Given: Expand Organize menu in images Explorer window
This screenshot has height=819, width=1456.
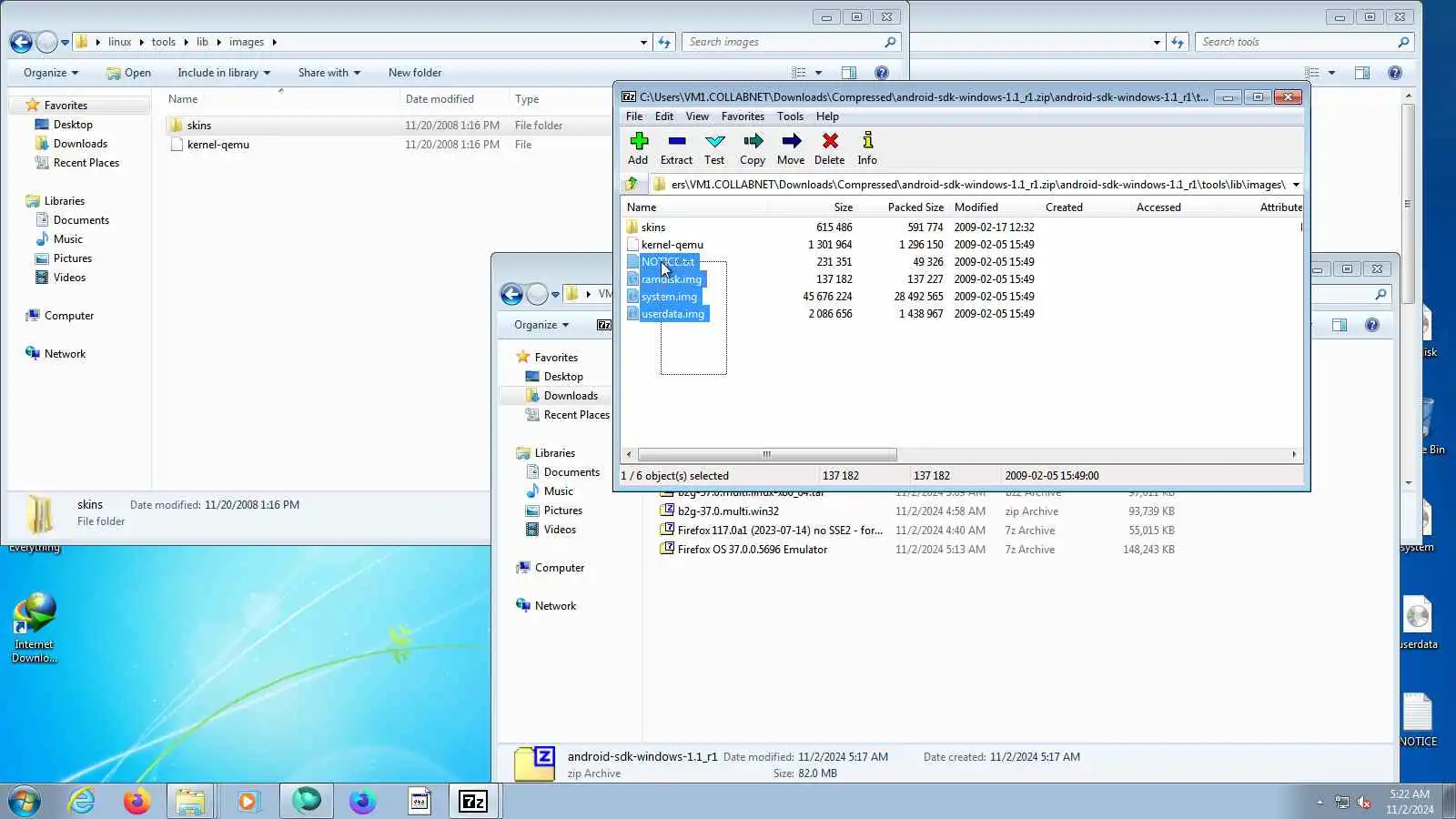Looking at the screenshot, I should tap(51, 73).
